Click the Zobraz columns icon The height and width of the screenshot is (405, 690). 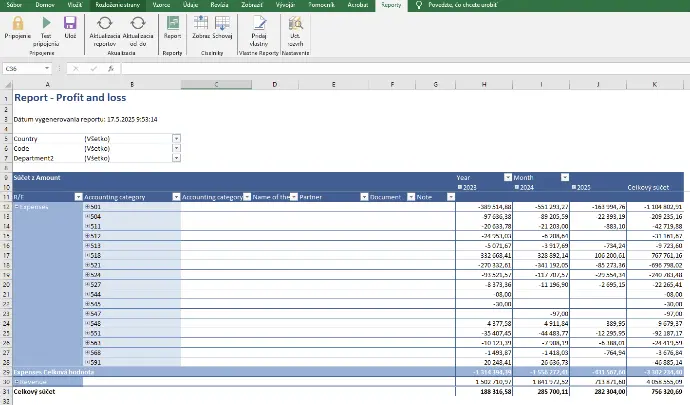coord(201,23)
